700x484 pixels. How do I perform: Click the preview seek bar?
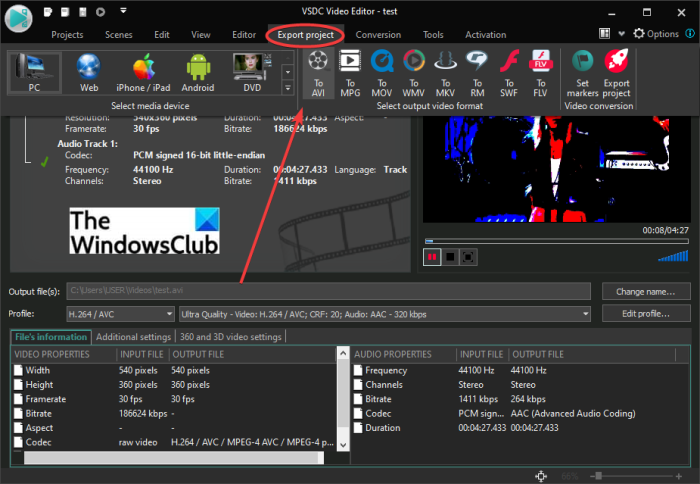(556, 241)
